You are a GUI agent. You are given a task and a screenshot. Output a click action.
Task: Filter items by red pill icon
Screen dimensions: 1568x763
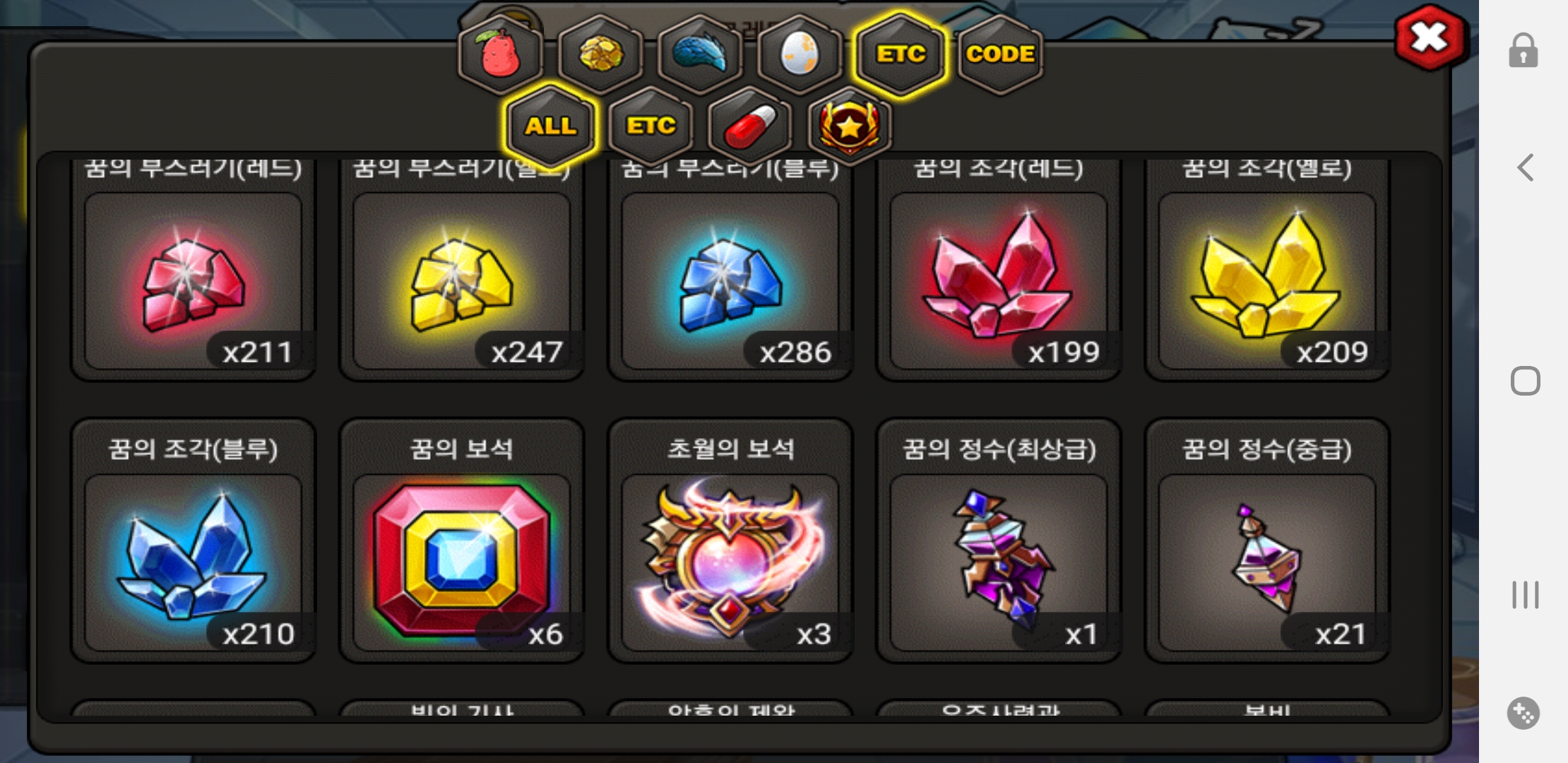pos(750,126)
